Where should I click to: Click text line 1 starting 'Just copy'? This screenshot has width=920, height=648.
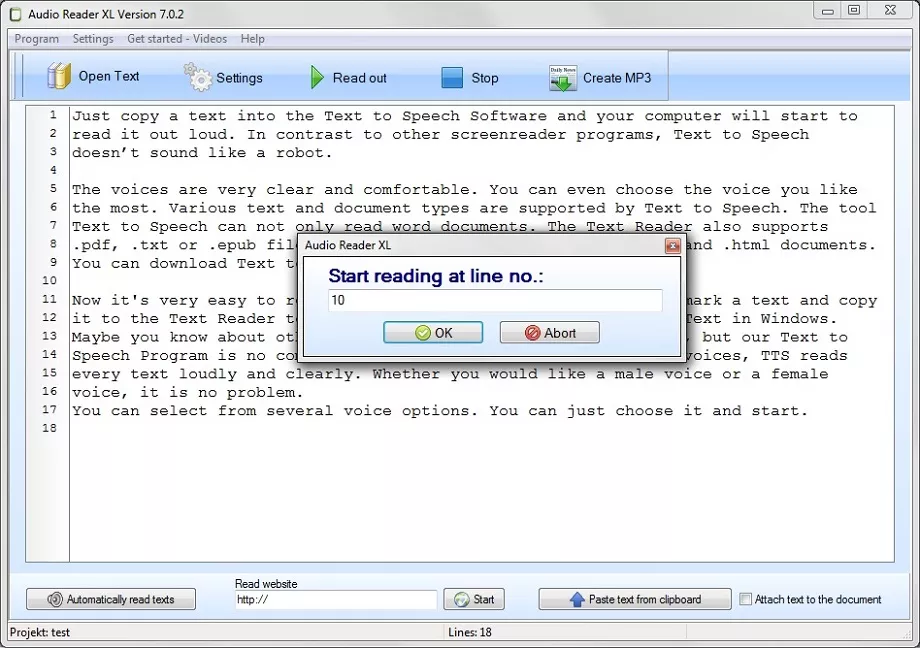[465, 116]
